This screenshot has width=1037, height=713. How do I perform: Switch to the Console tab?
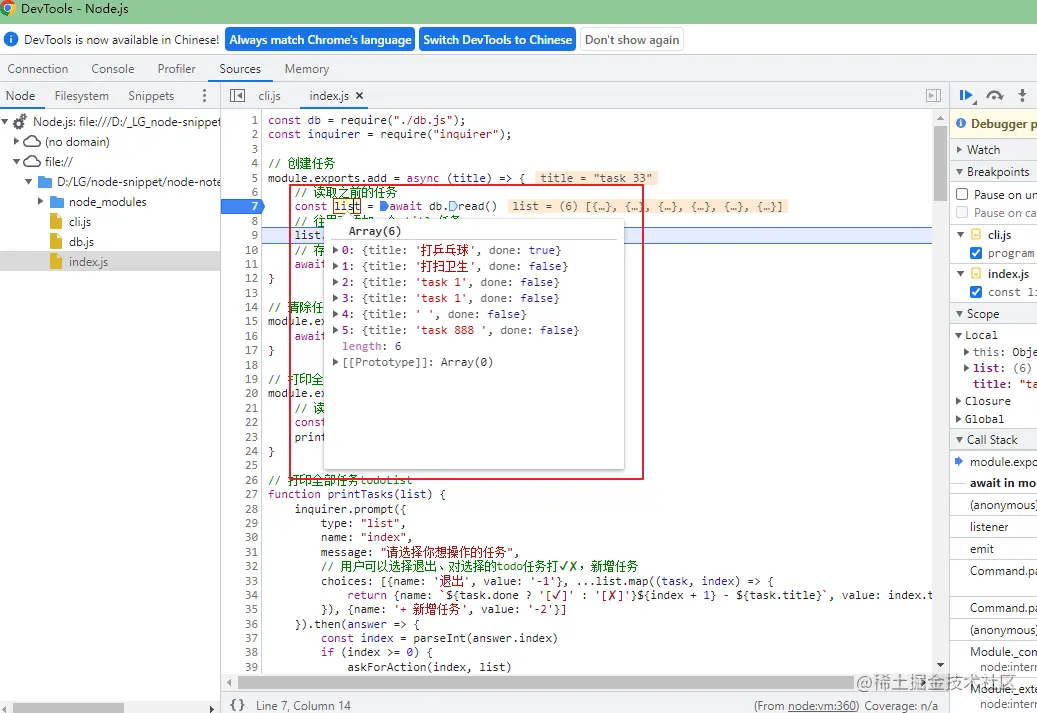coord(112,69)
